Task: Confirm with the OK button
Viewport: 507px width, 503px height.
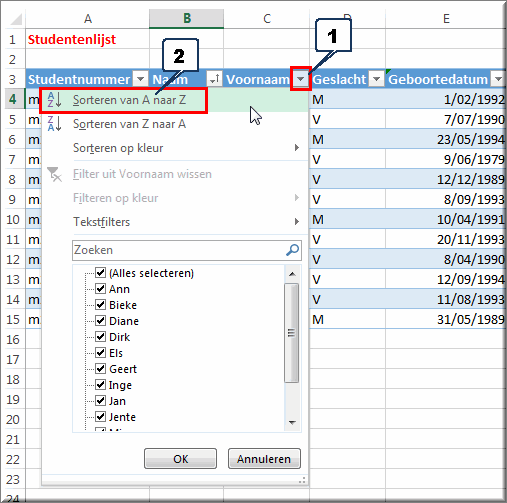Action: (x=180, y=459)
